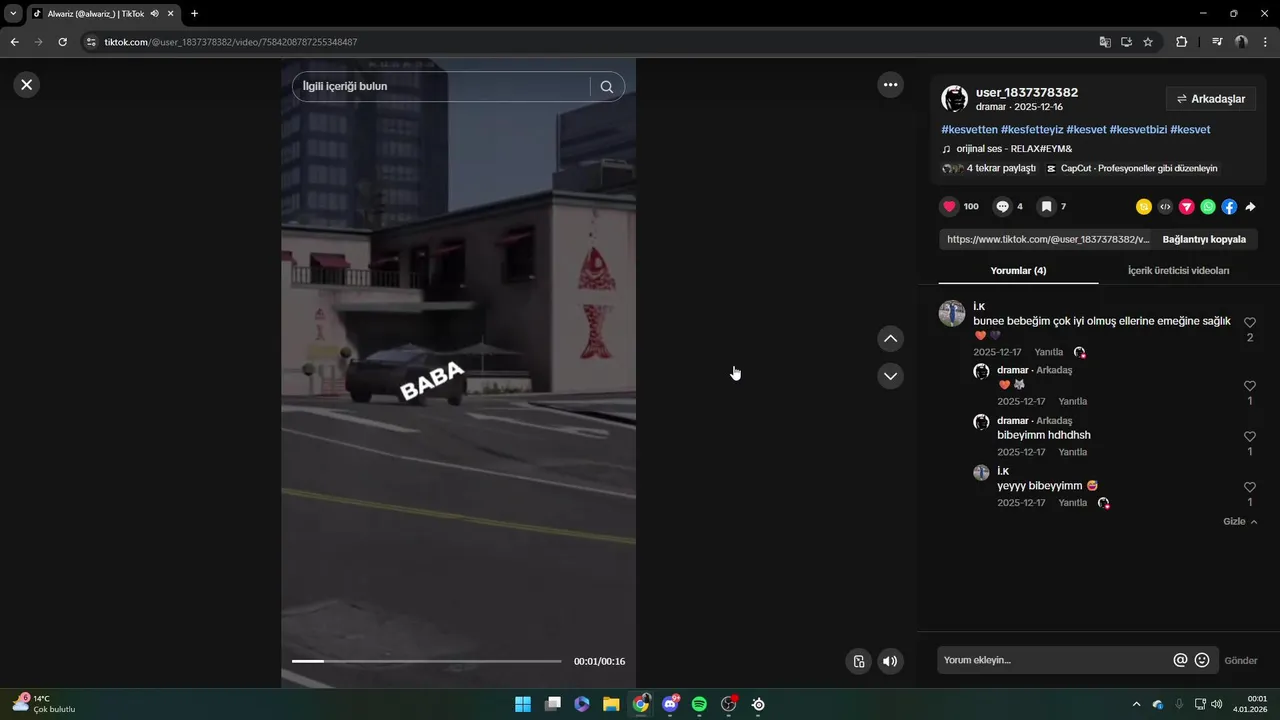Open the media controls icon in Chrome toolbar
The width and height of the screenshot is (1280, 720).
(1217, 42)
